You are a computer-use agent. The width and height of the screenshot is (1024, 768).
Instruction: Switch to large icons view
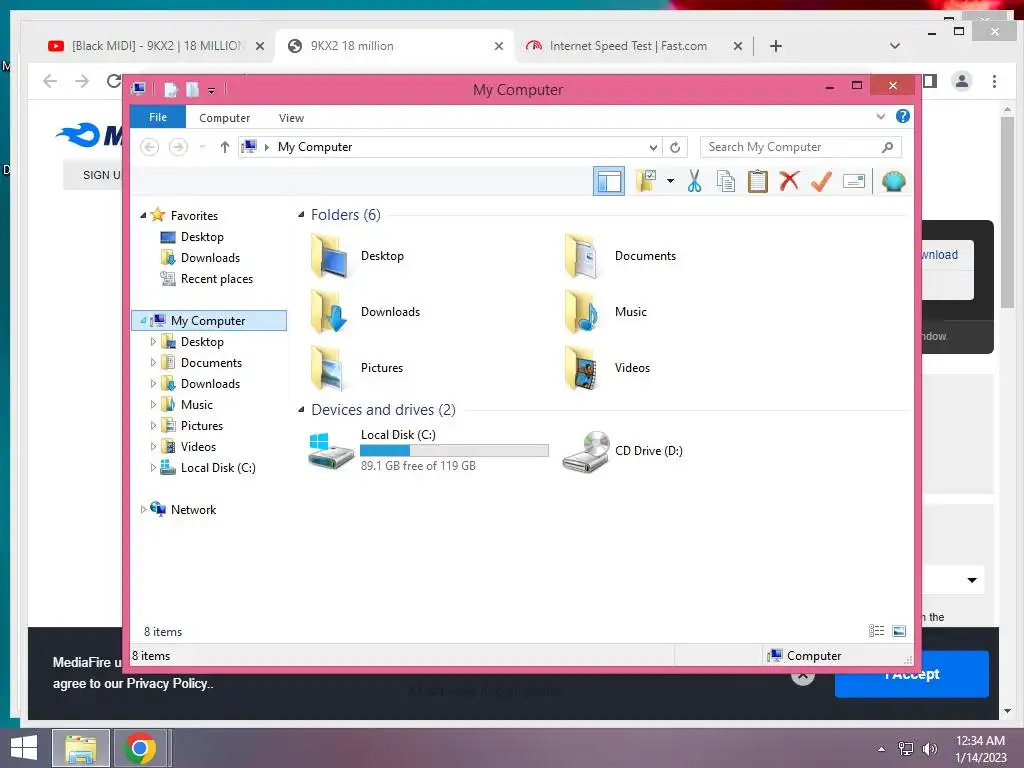pyautogui.click(x=899, y=631)
